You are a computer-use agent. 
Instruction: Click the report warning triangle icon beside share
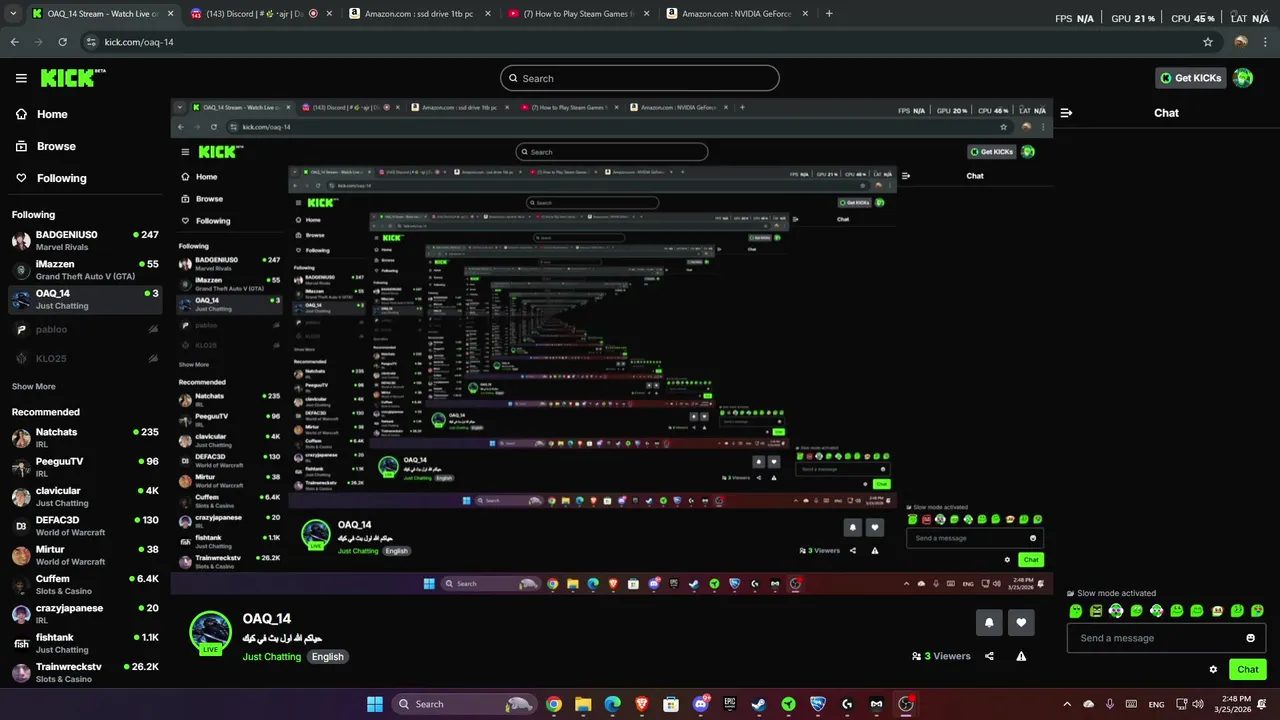1021,656
